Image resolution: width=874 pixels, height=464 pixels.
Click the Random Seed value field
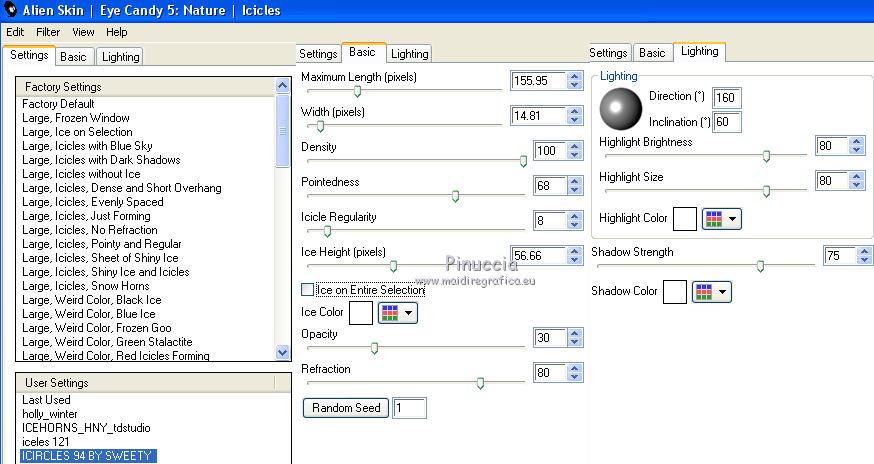pyautogui.click(x=410, y=408)
